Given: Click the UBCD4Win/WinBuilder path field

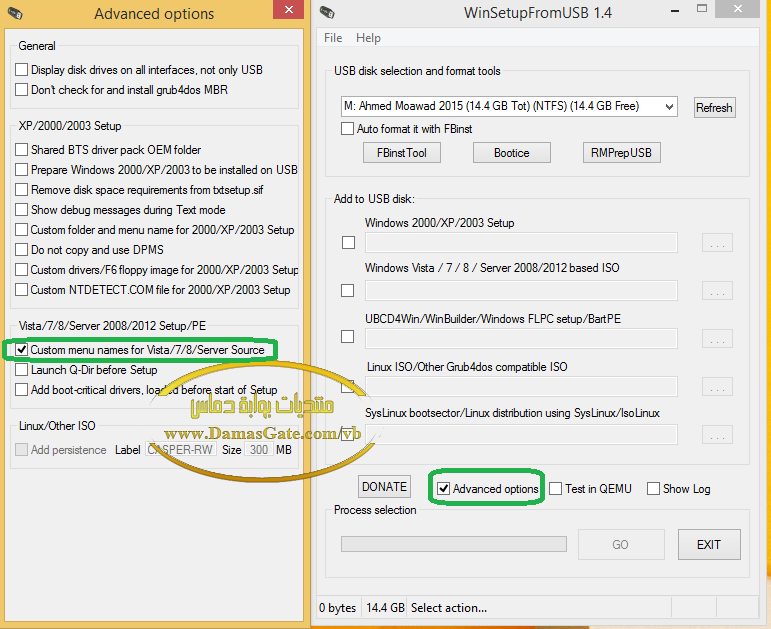Looking at the screenshot, I should (x=521, y=339).
